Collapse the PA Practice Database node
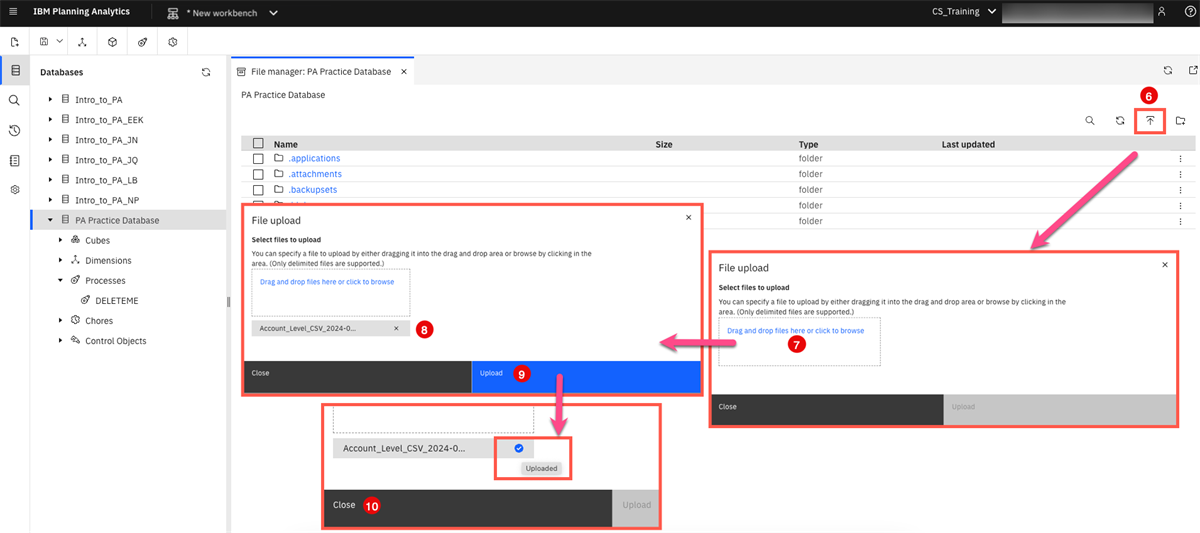 [50, 220]
